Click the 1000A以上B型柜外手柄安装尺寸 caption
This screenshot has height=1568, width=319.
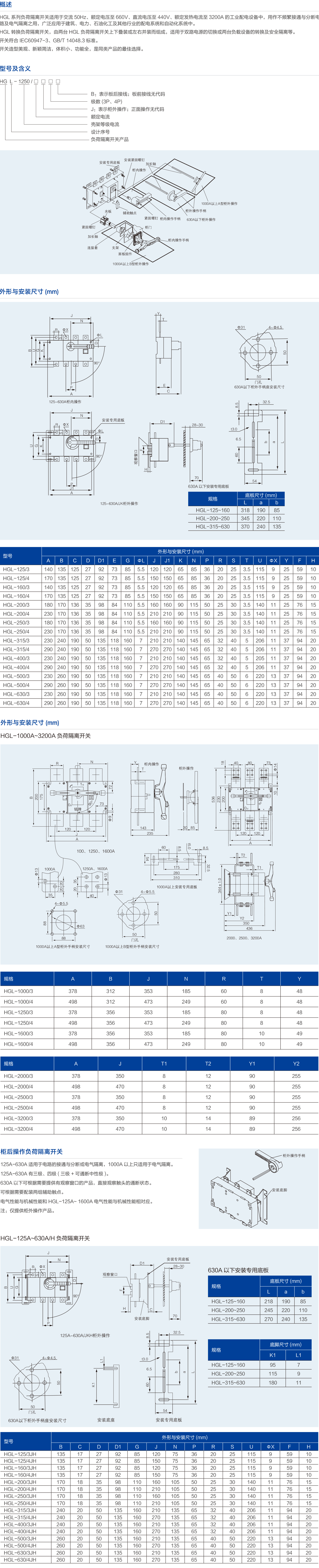tap(132, 947)
